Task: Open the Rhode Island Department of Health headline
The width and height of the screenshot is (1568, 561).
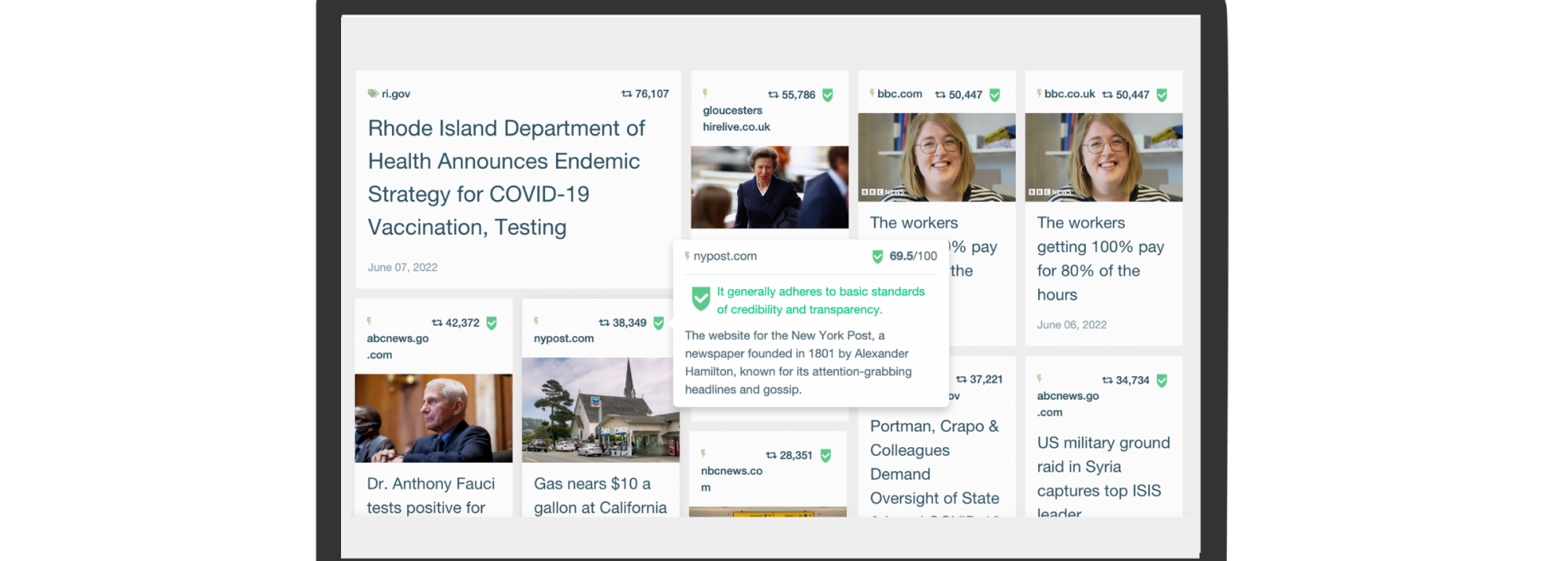Action: (506, 177)
